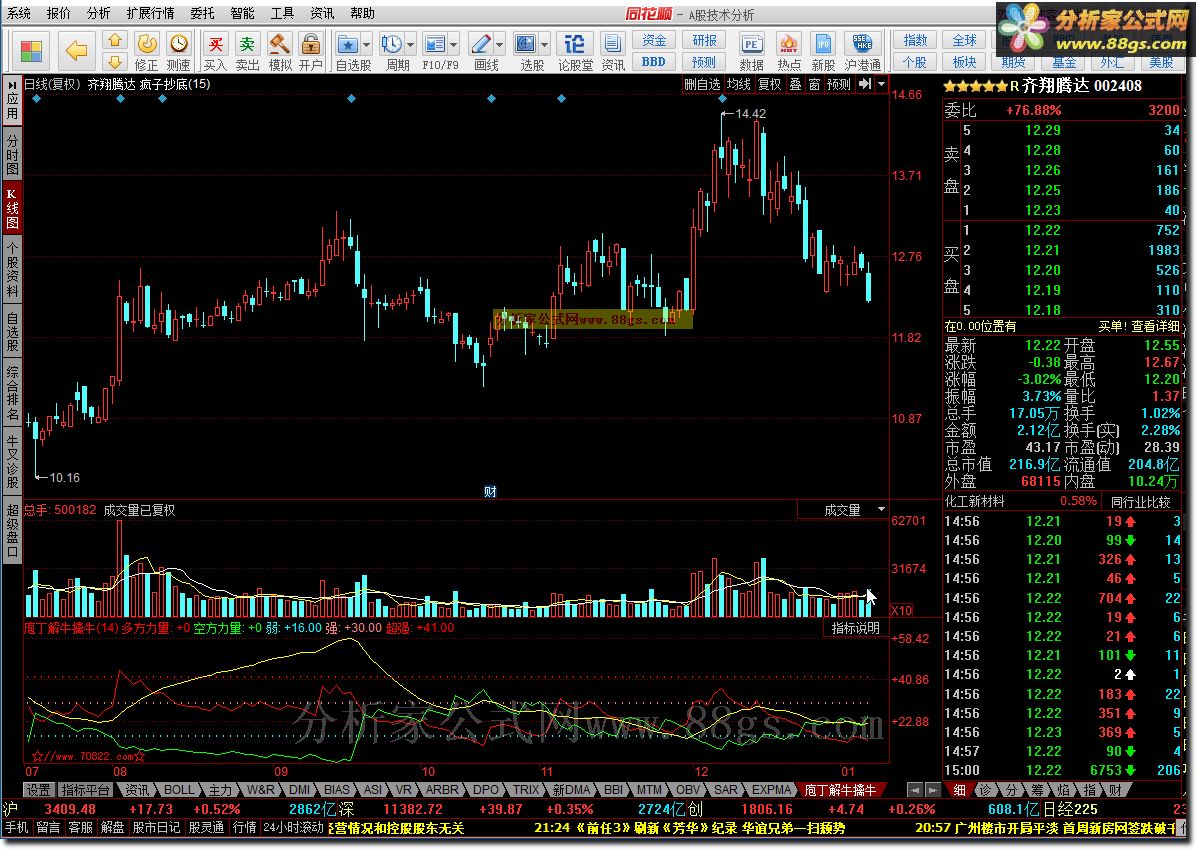The image size is (1198, 850).
Task: Expand the 选股 dropdown arrow
Action: (545, 44)
